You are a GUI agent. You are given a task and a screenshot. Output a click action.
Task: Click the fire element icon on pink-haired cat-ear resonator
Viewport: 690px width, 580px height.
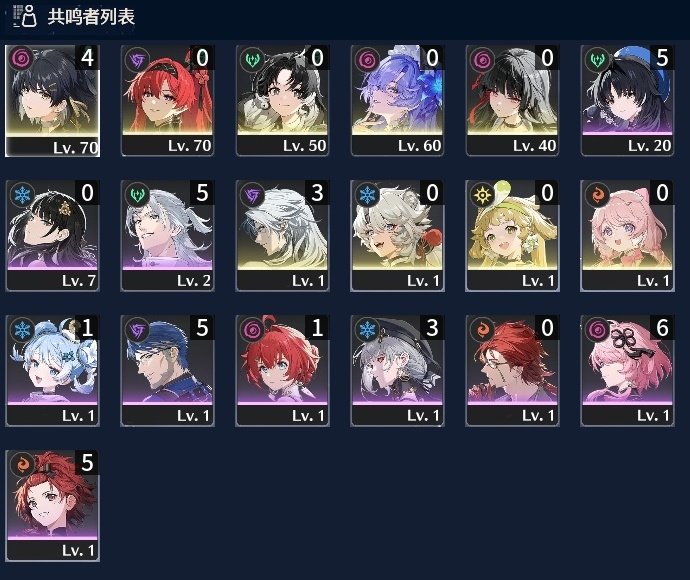coord(597,195)
